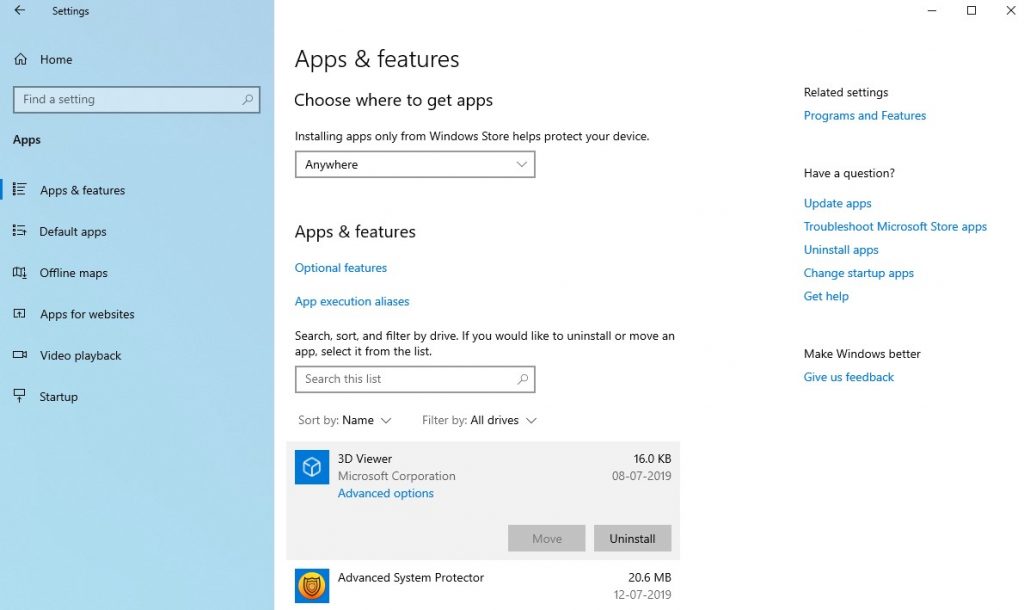Viewport: 1024px width, 610px height.
Task: Click the Get help link
Action: (x=825, y=296)
